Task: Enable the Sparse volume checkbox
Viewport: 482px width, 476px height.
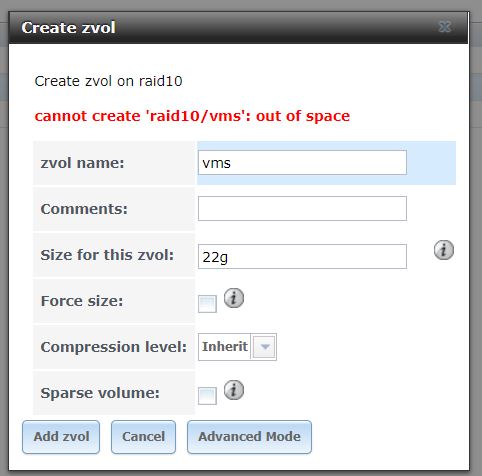Action: 207,396
